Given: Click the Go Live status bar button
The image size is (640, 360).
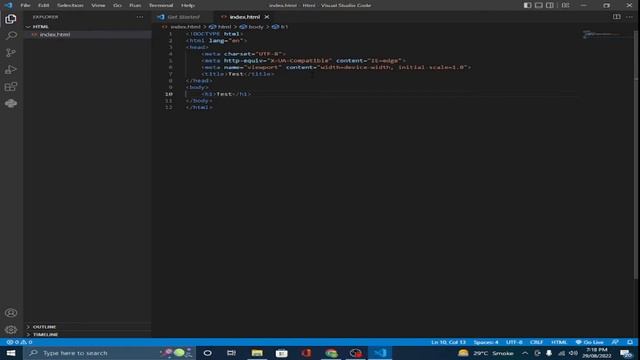Looking at the screenshot, I should 589,342.
